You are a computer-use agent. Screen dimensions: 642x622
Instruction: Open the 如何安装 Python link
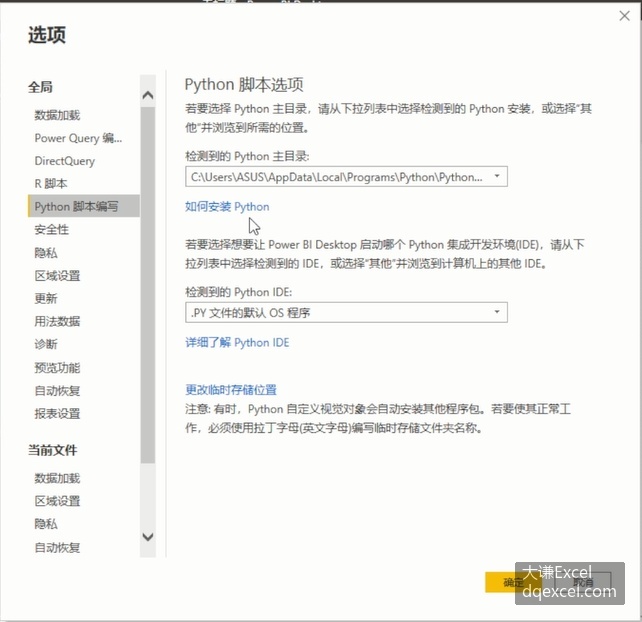[227, 206]
